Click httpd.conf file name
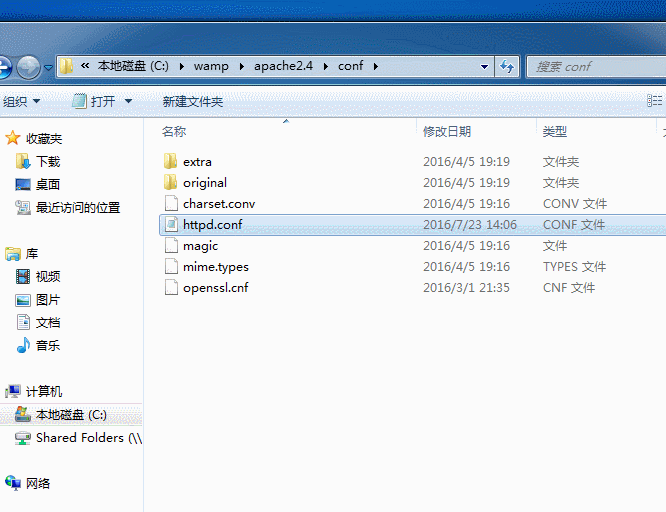 (x=212, y=225)
